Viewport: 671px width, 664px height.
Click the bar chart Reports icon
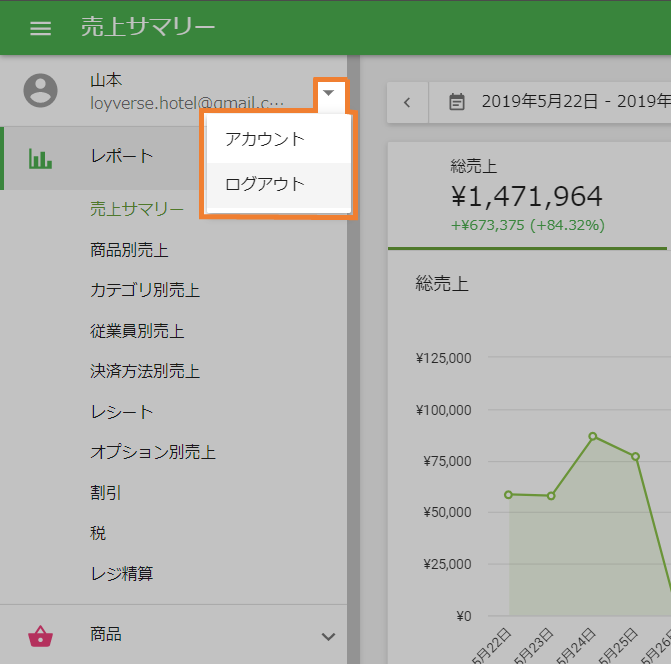click(40, 158)
